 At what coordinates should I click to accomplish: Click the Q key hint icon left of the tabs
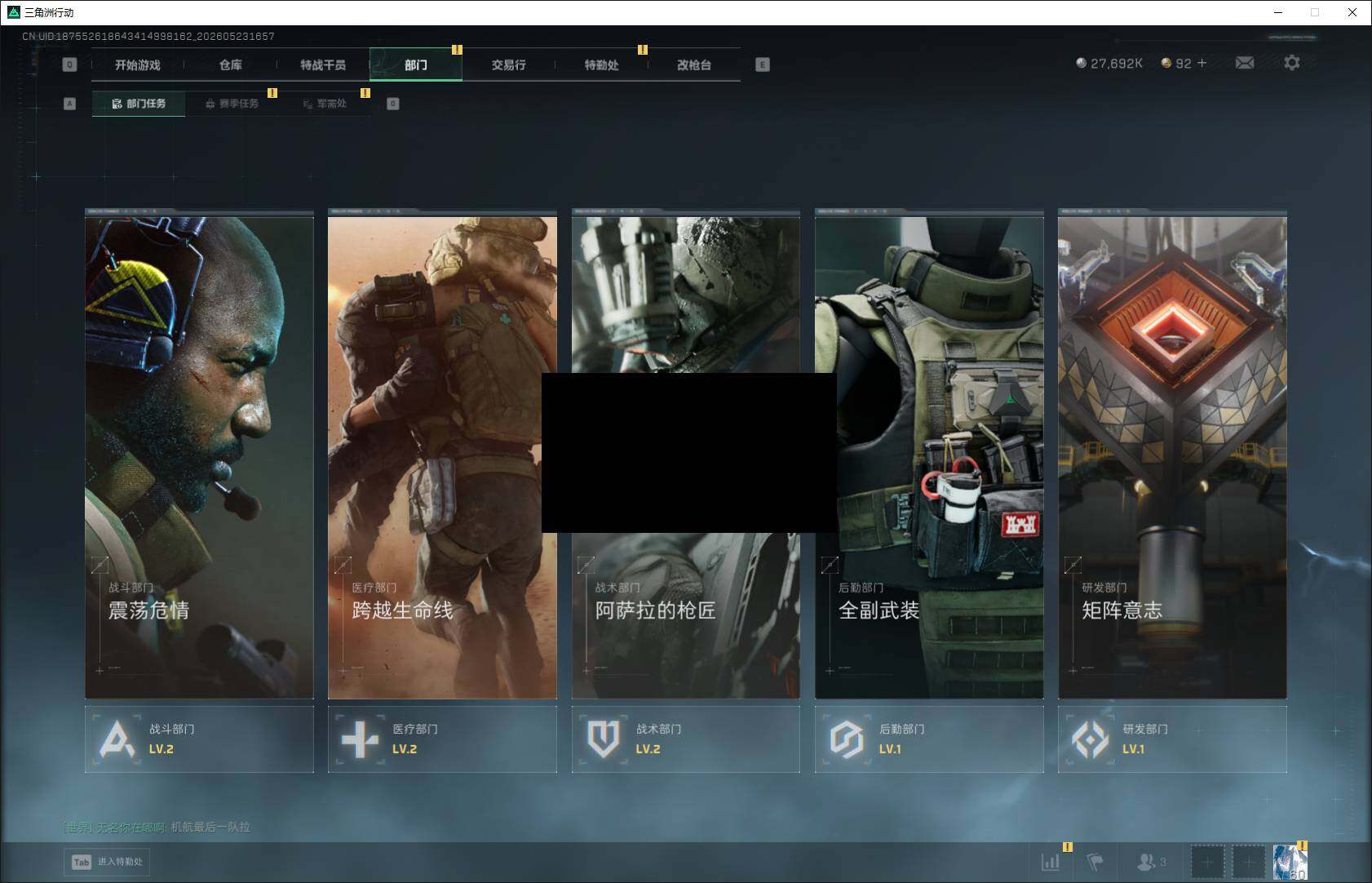pyautogui.click(x=69, y=64)
